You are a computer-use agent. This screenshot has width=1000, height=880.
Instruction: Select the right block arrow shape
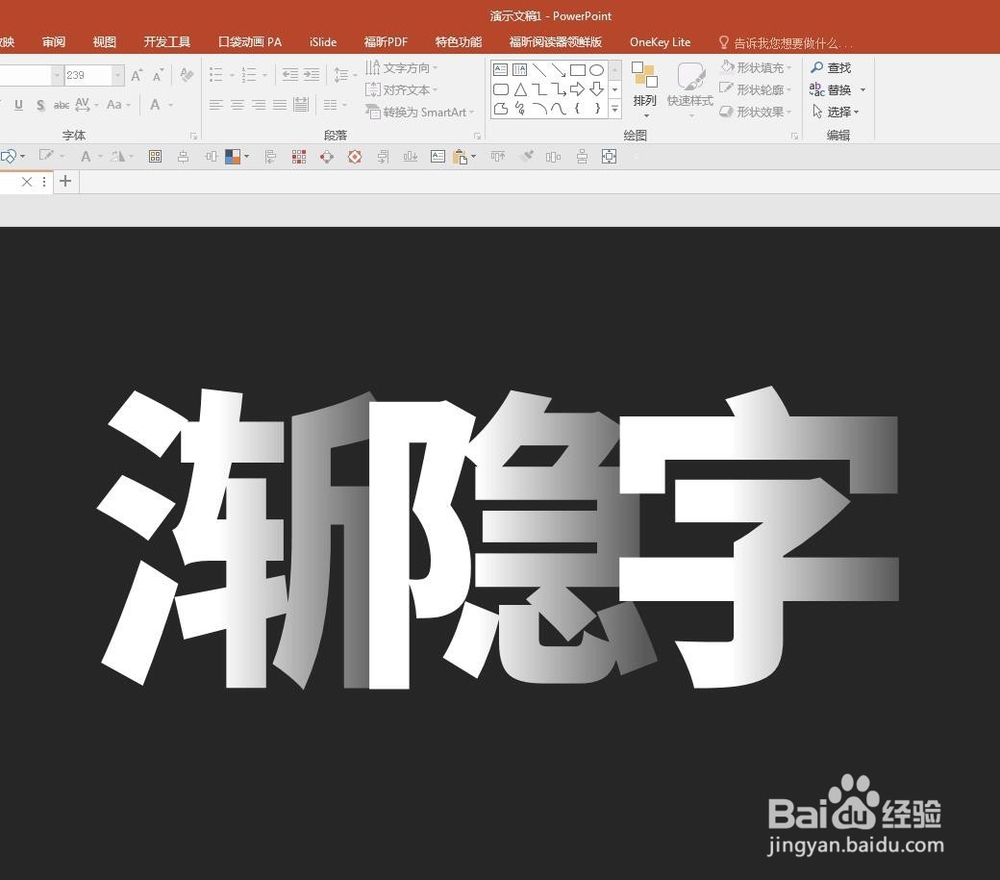tap(578, 89)
